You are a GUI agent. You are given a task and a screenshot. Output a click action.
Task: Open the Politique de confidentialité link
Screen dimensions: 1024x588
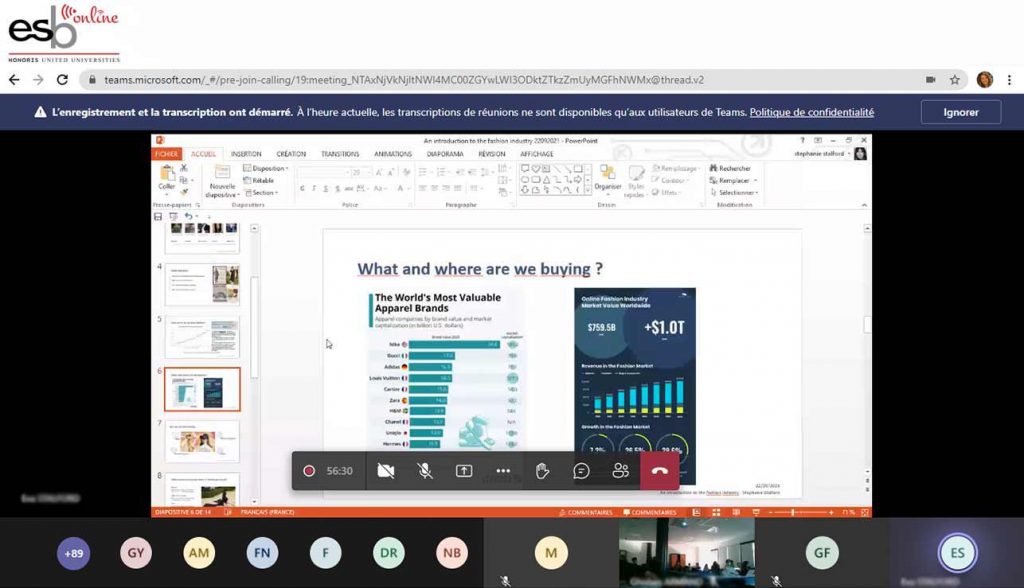coord(811,112)
